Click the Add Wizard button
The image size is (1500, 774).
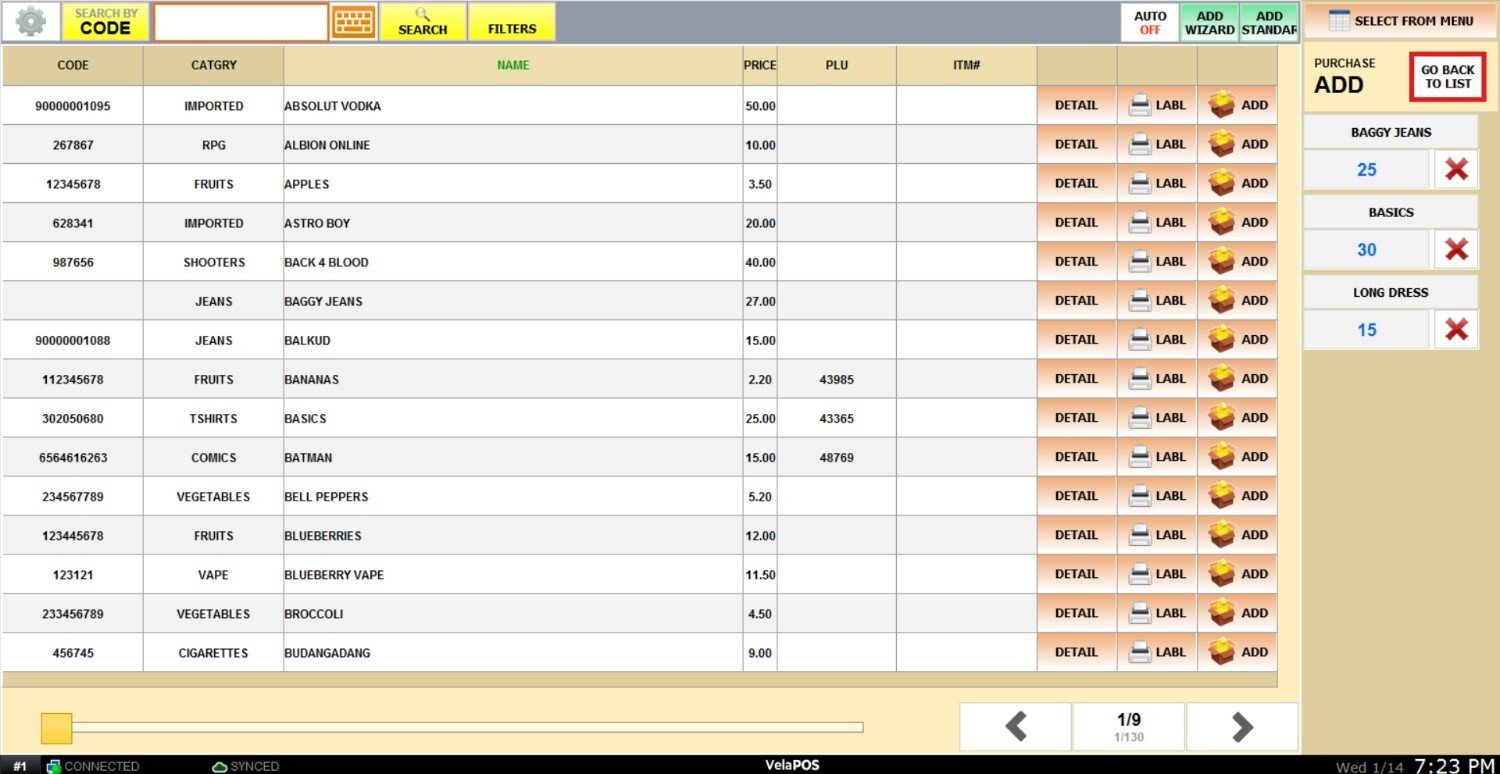[1209, 22]
